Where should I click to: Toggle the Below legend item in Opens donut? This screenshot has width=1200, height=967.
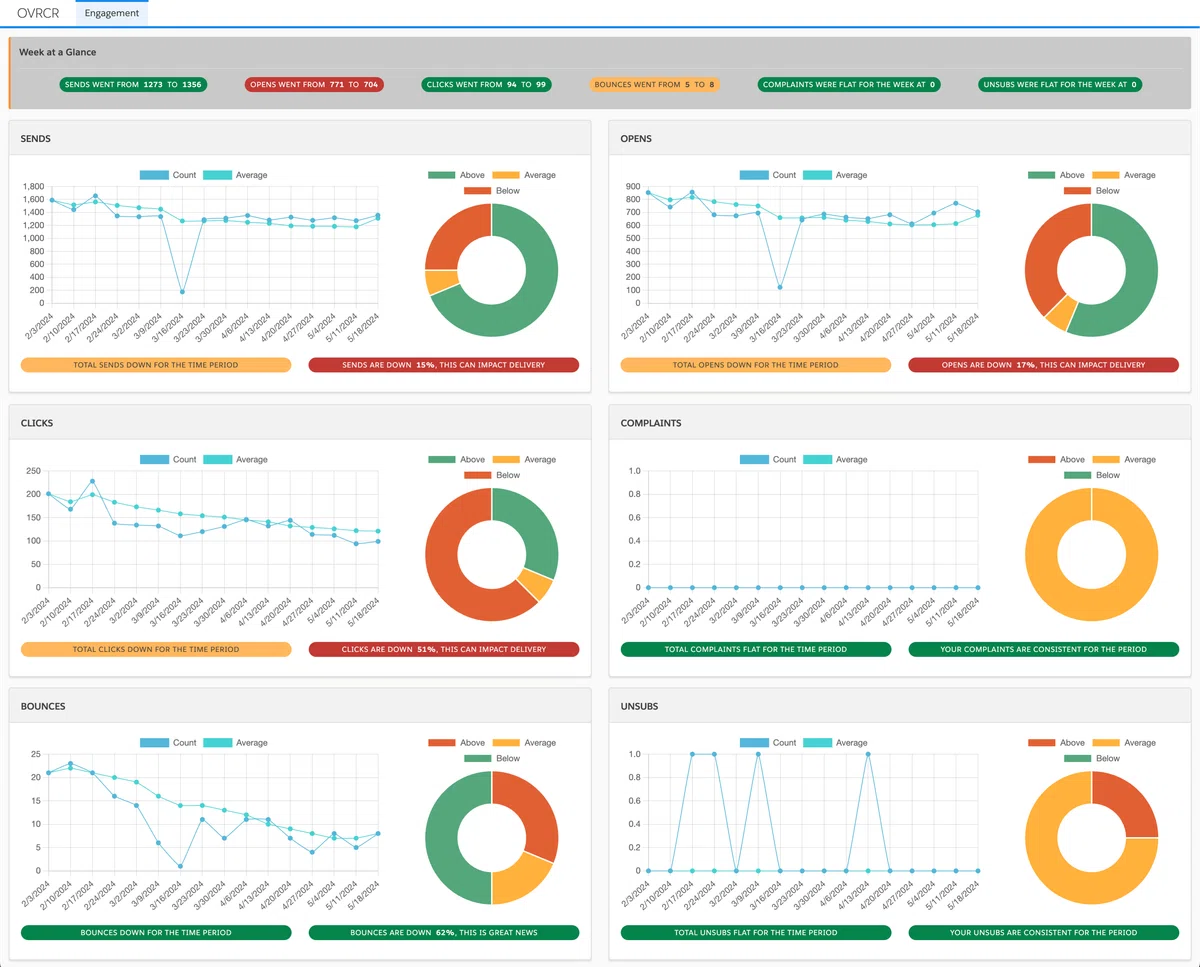pos(1092,191)
